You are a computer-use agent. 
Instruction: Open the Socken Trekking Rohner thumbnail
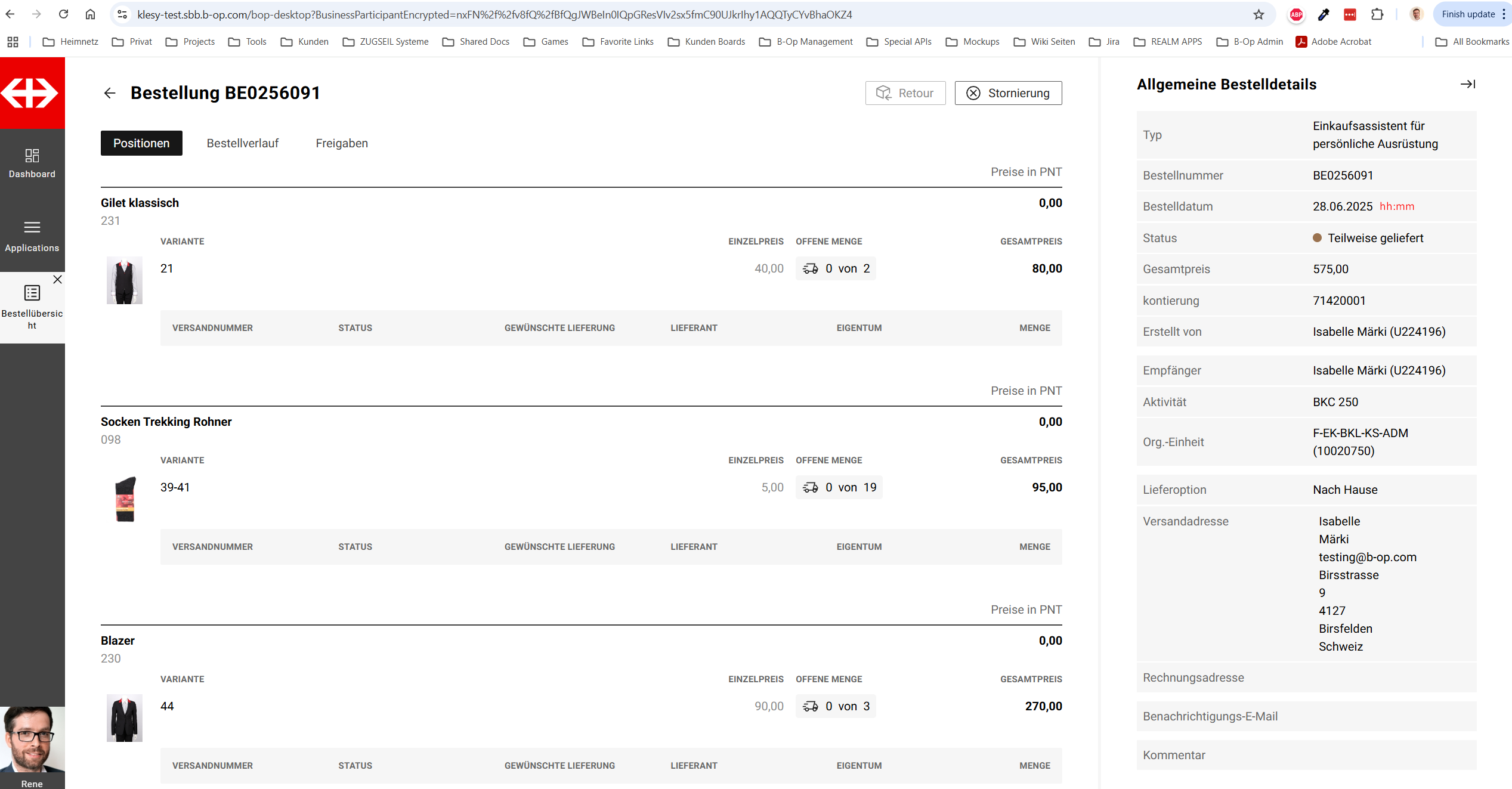coord(124,499)
